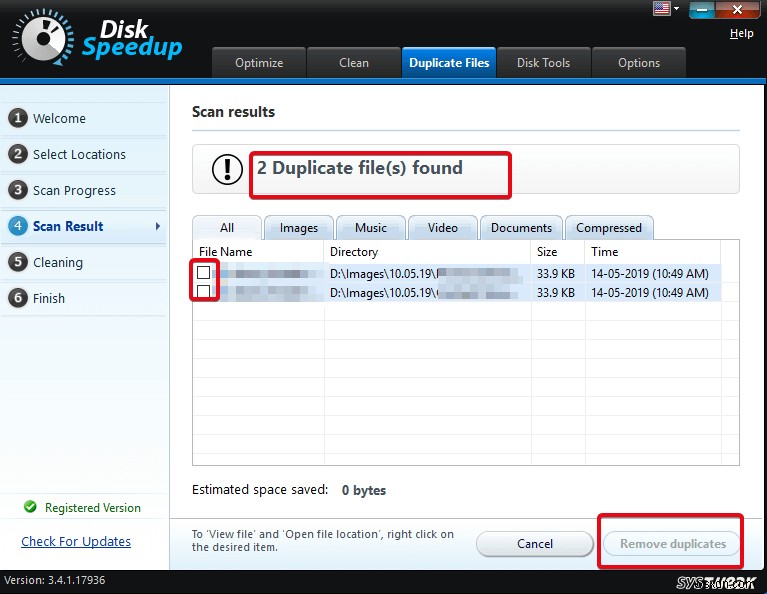Sort by Time column header

(653, 251)
